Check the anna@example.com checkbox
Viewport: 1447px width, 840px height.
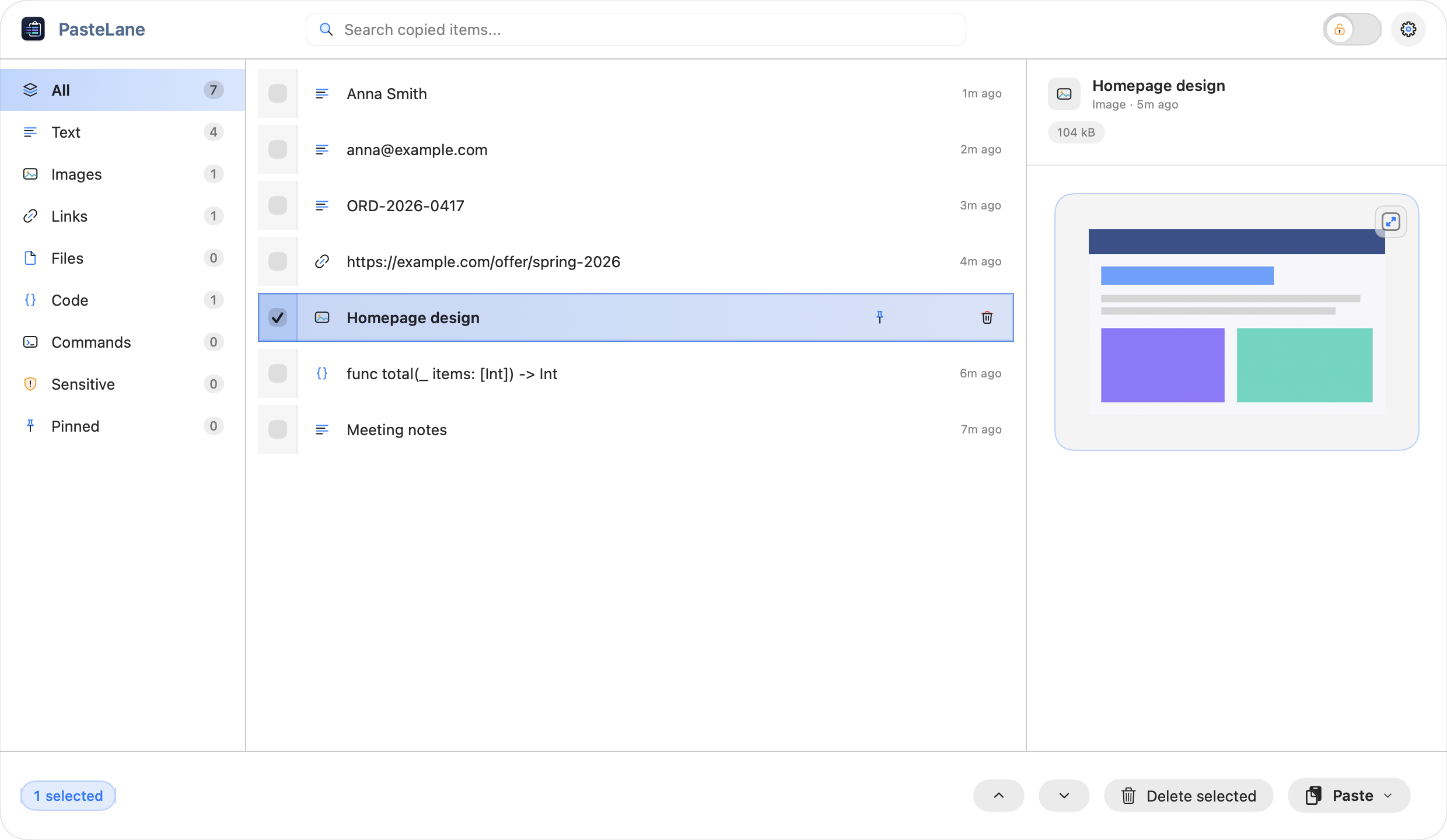tap(278, 149)
